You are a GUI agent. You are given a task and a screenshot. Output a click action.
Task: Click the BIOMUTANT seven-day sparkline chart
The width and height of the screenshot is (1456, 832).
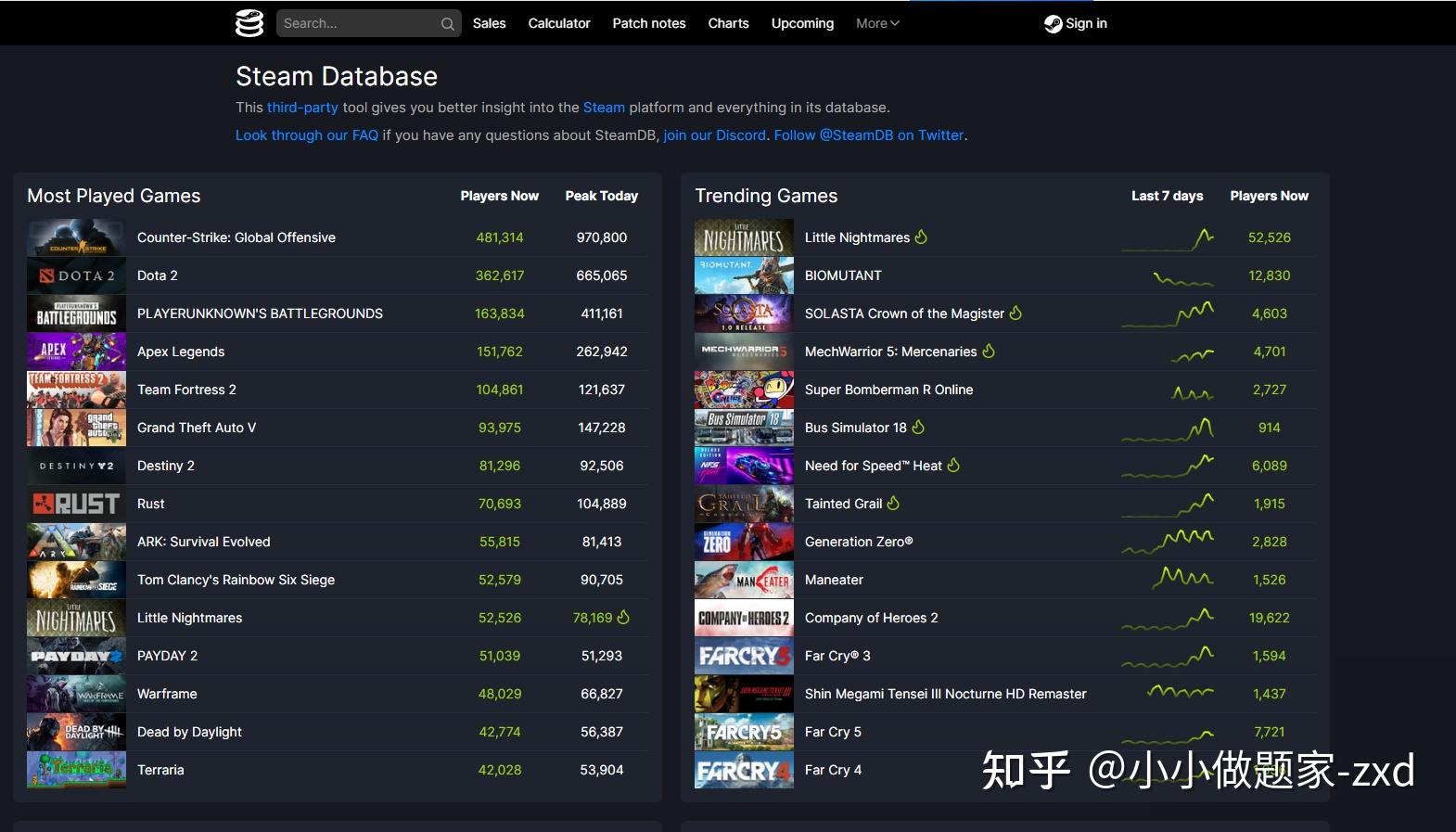1182,277
